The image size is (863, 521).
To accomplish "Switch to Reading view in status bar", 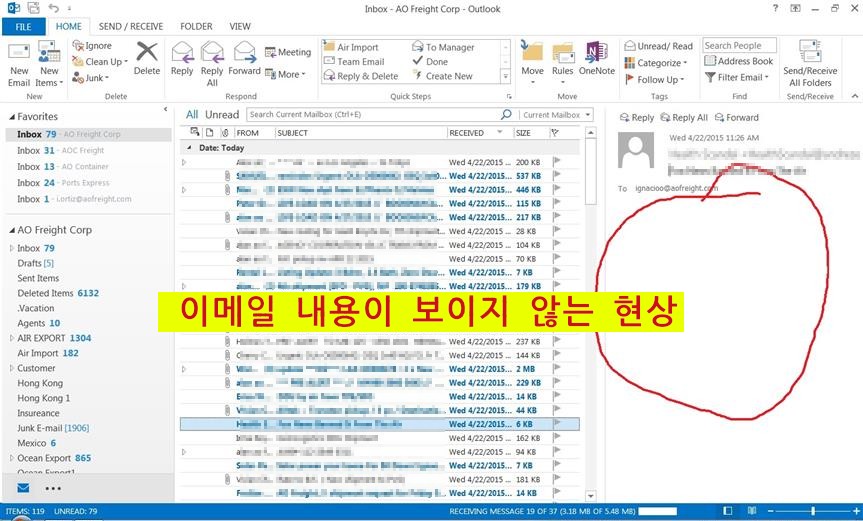I will 752,511.
